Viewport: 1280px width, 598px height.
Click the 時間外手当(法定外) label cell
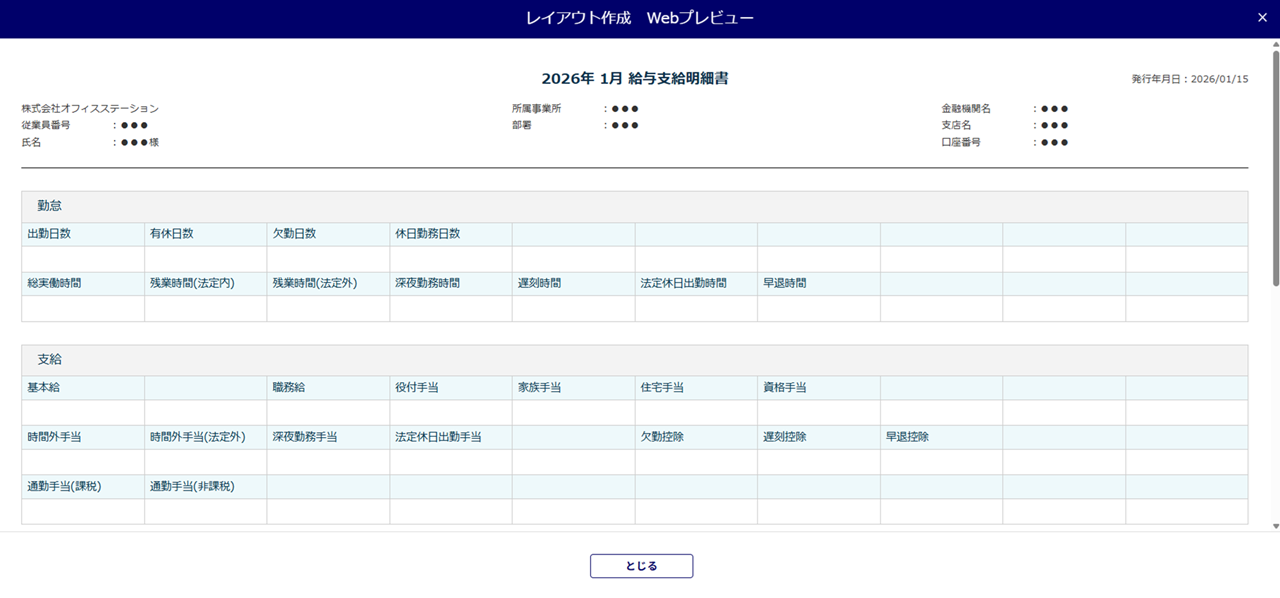click(x=197, y=437)
